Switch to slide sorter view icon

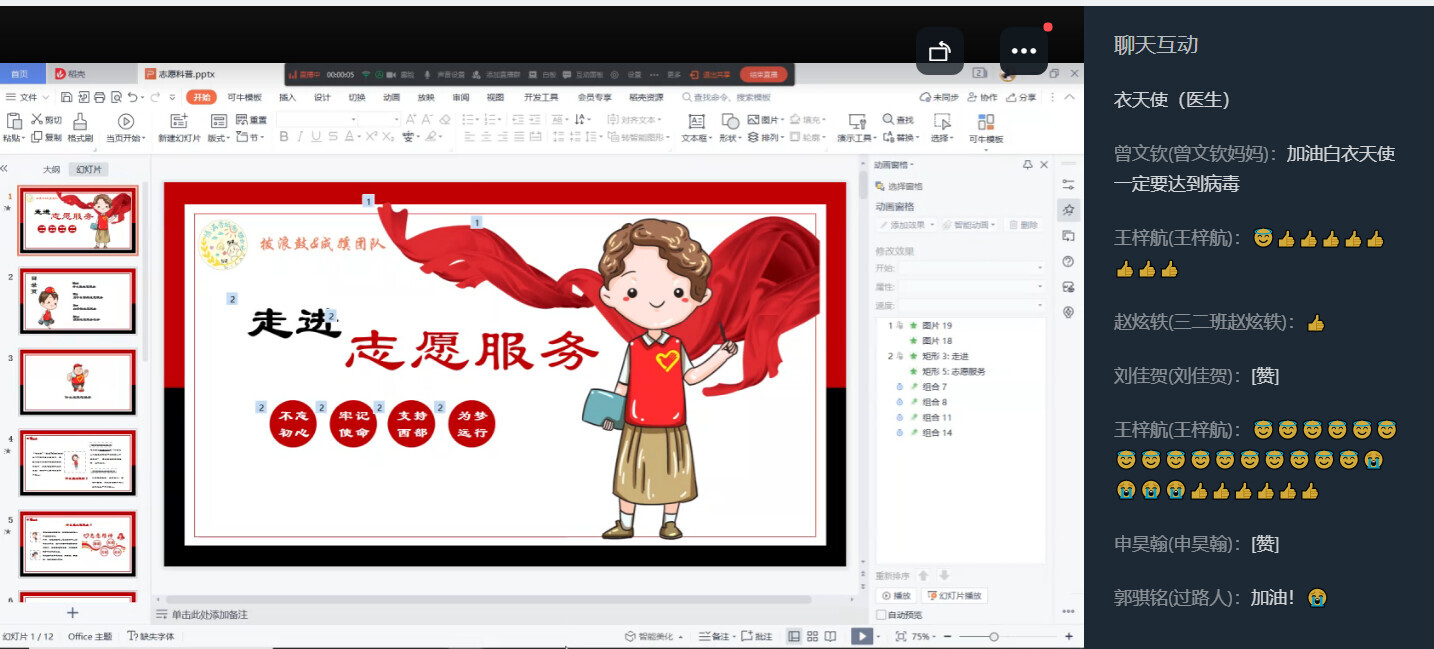pos(812,636)
